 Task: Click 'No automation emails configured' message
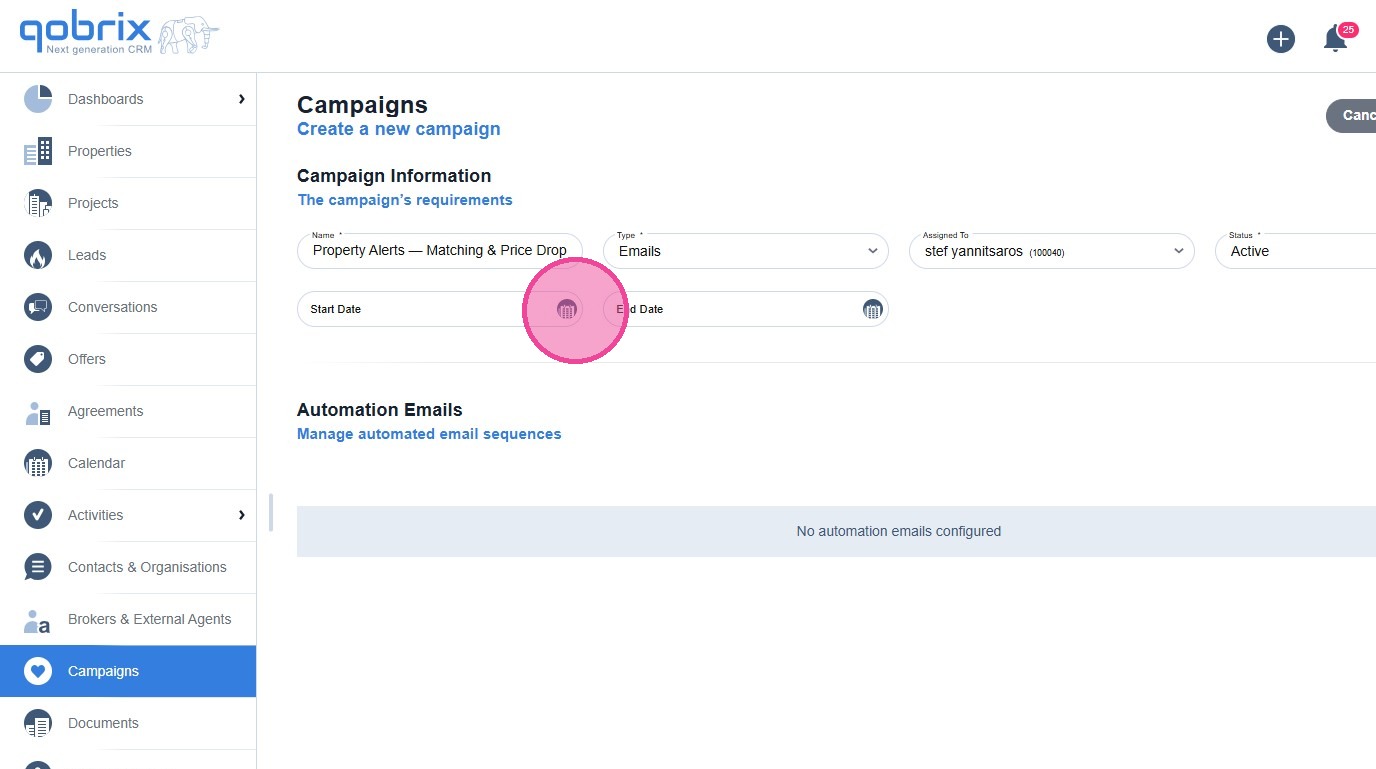tap(899, 531)
